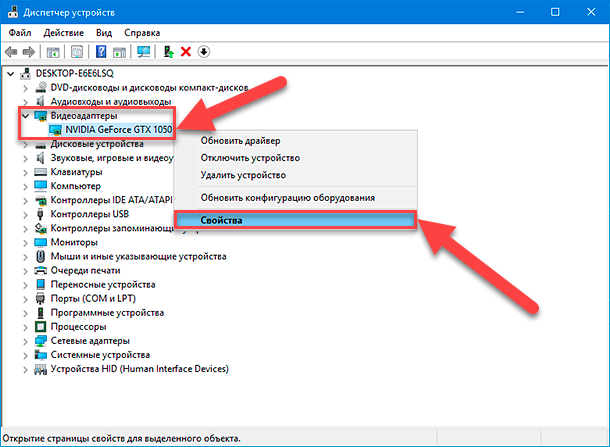This screenshot has height=447, width=610.
Task: Click the Контроллеры USB plug icon
Action: pyautogui.click(x=40, y=214)
